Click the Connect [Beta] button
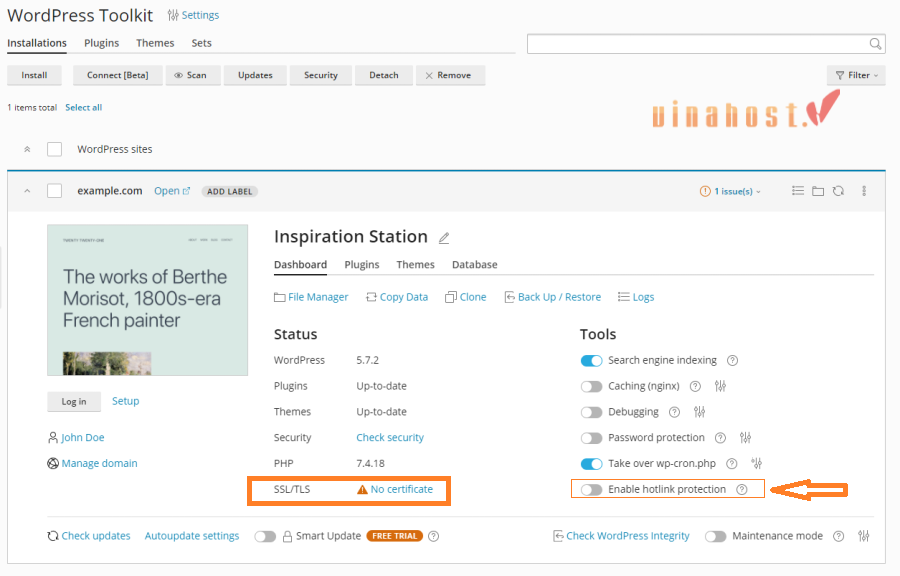The width and height of the screenshot is (900, 576). tap(118, 75)
